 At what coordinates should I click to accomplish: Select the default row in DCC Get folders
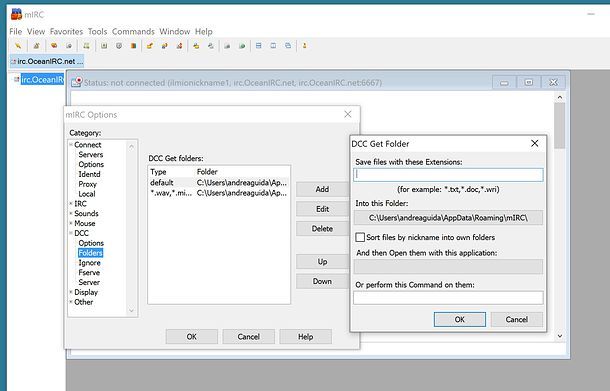[x=219, y=182]
